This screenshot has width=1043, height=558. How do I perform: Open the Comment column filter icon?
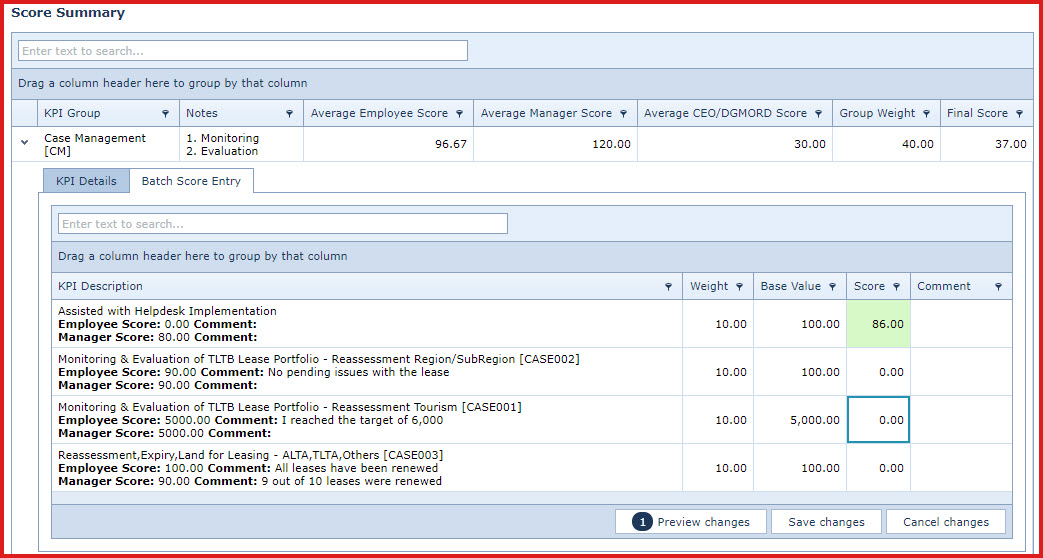(998, 287)
